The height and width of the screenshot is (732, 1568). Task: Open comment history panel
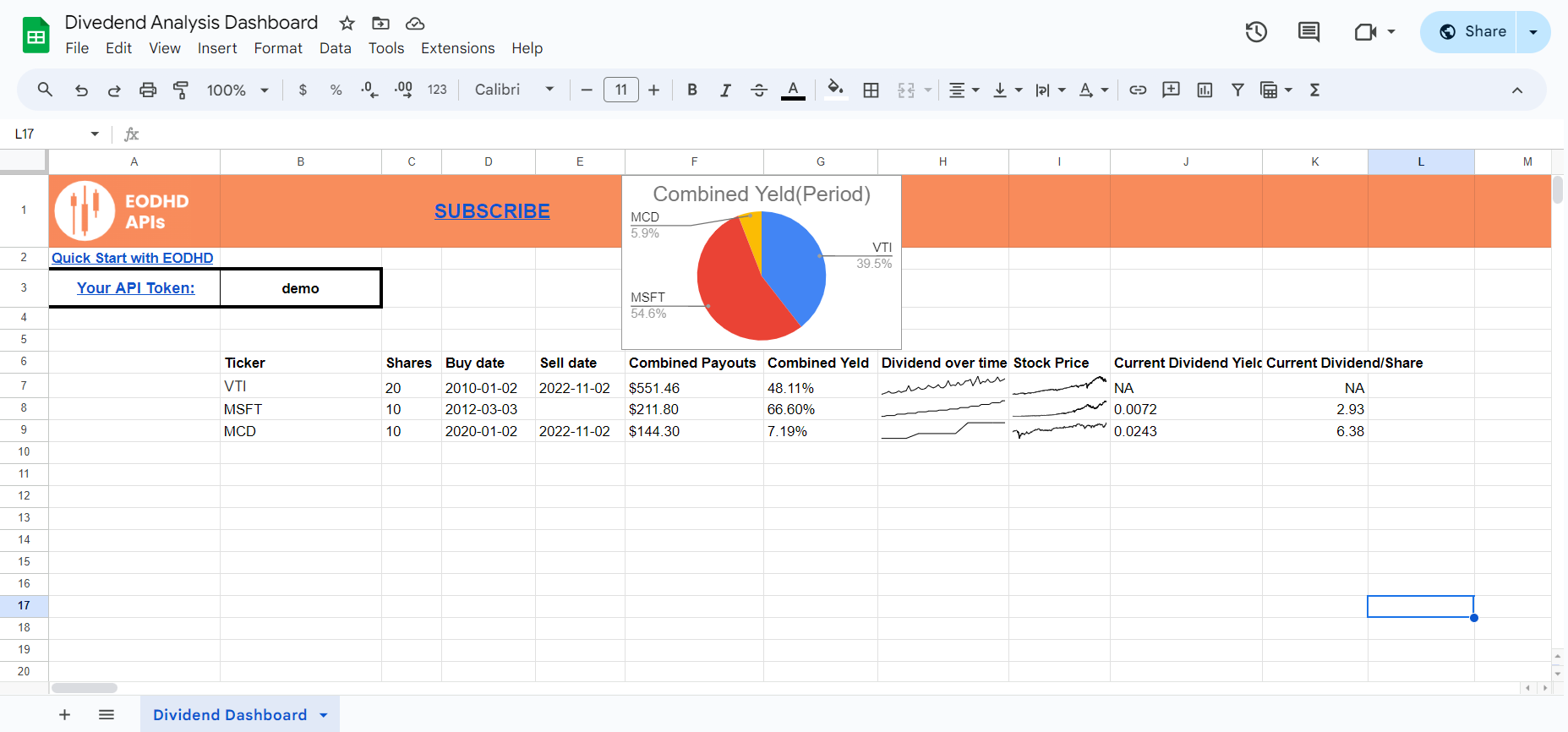[x=1308, y=32]
